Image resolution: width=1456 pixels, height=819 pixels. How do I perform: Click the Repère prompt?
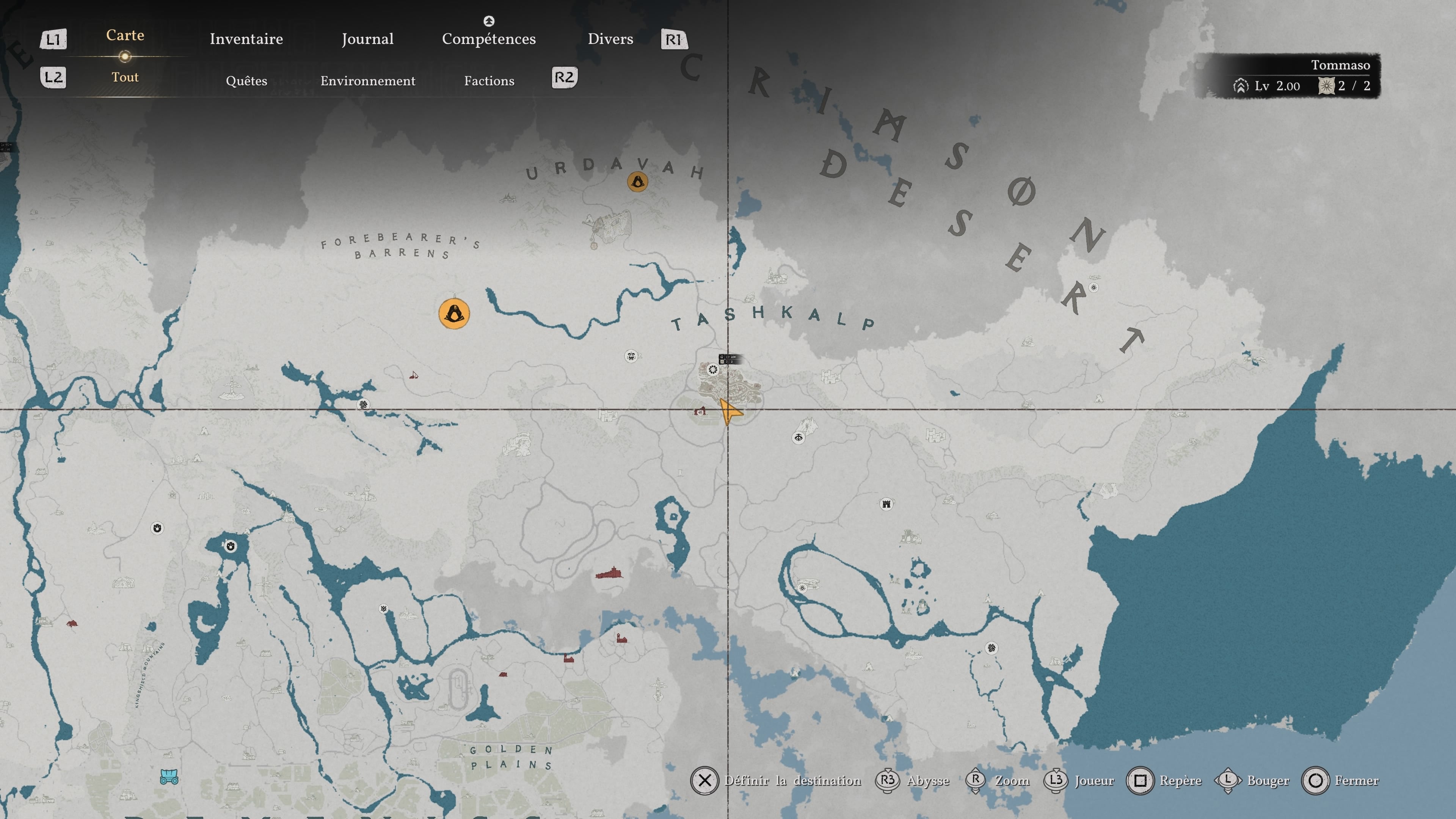(1164, 781)
